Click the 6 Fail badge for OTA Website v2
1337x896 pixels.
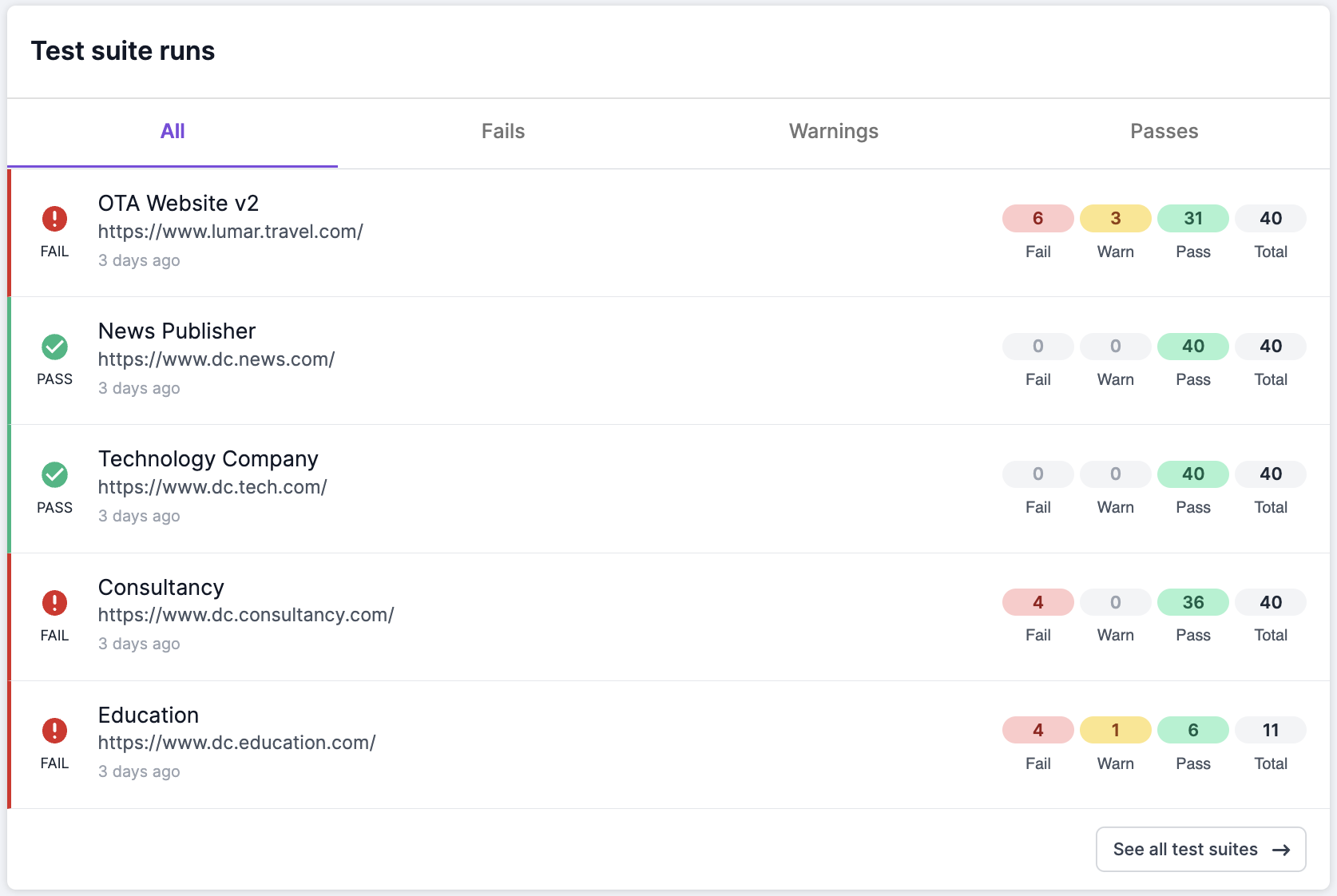[x=1038, y=219]
